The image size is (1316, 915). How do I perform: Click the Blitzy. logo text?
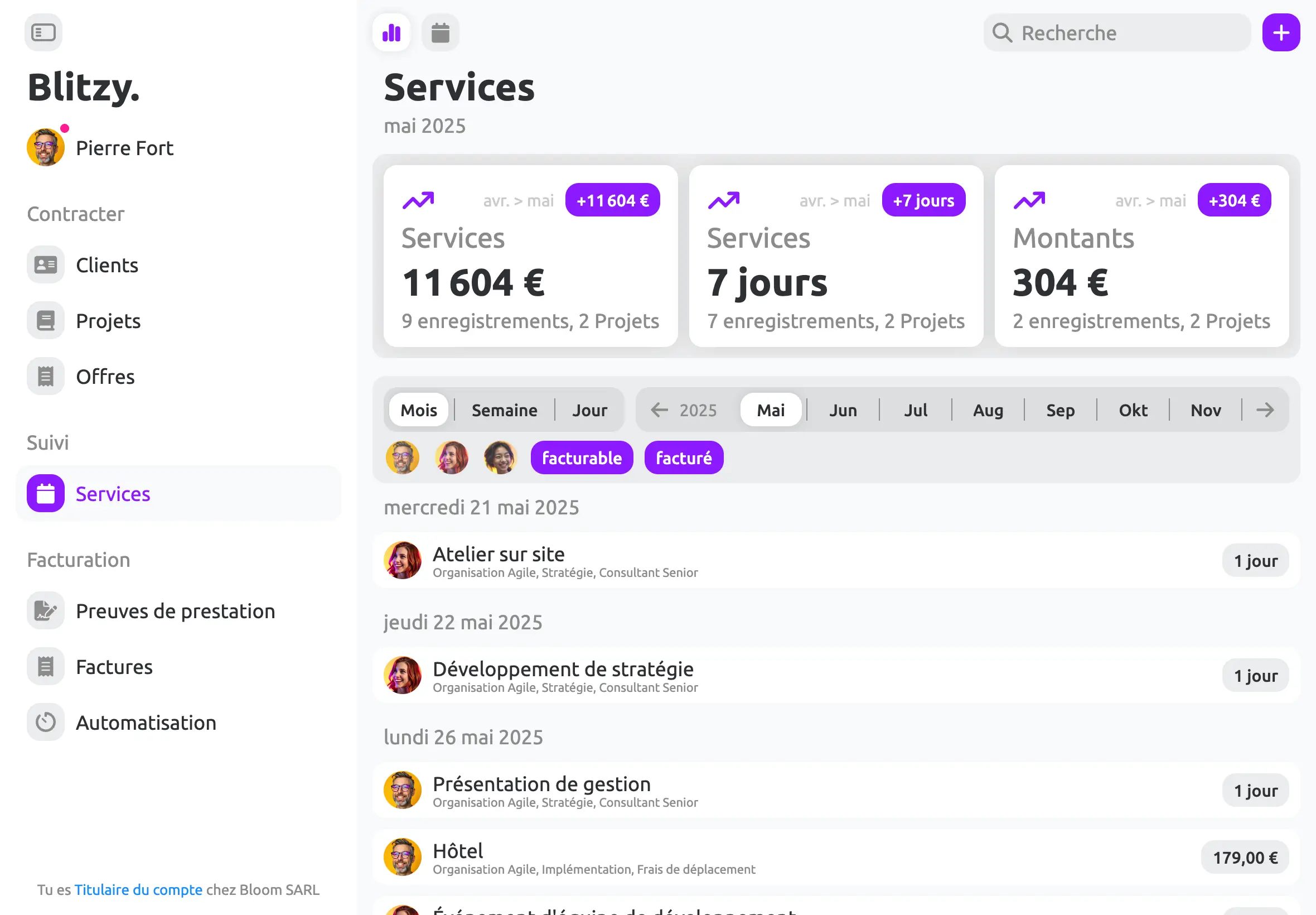tap(84, 88)
